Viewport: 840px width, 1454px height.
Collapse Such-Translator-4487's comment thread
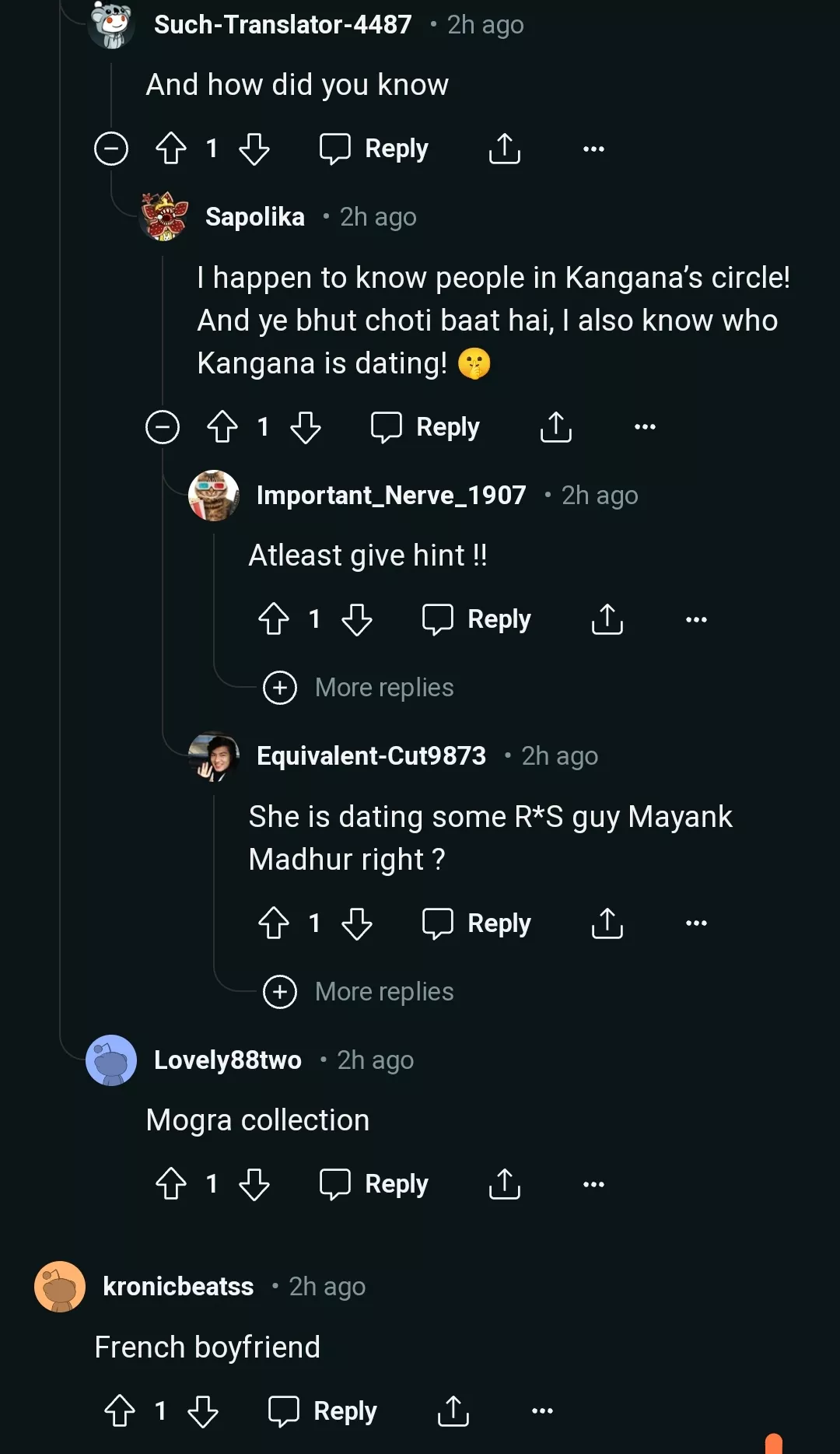tap(111, 149)
